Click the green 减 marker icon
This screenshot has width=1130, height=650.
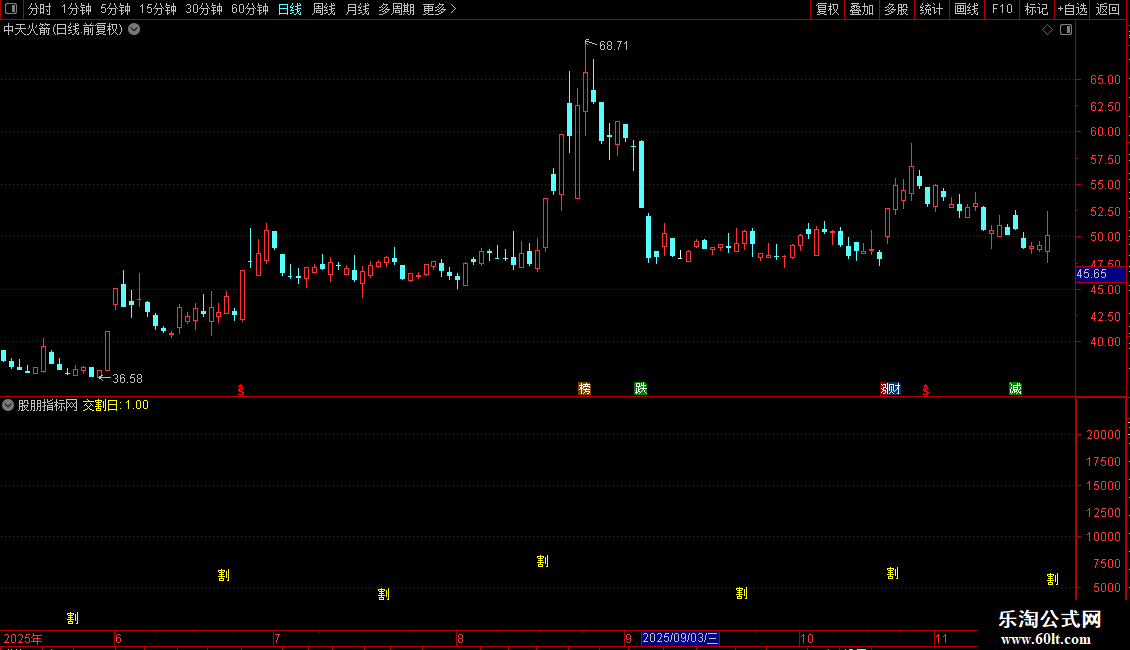click(x=1015, y=389)
